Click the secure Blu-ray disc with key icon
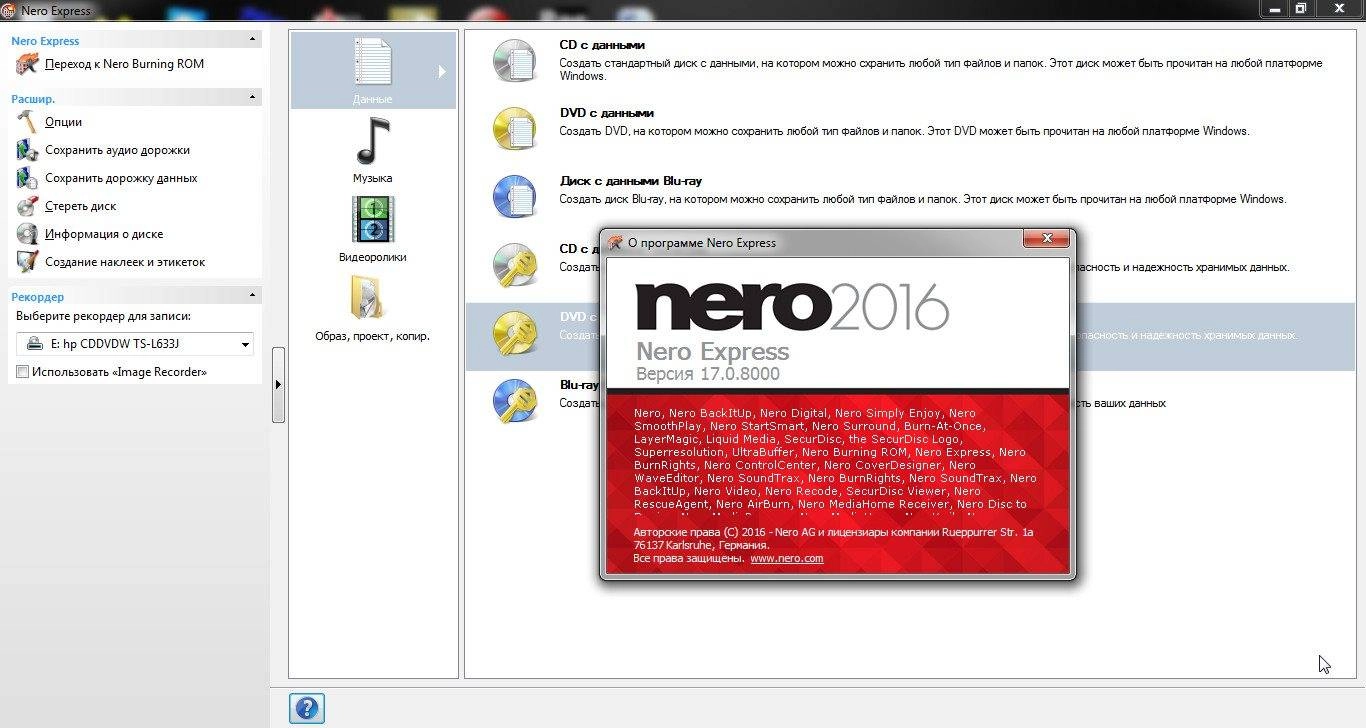1366x728 pixels. 515,401
